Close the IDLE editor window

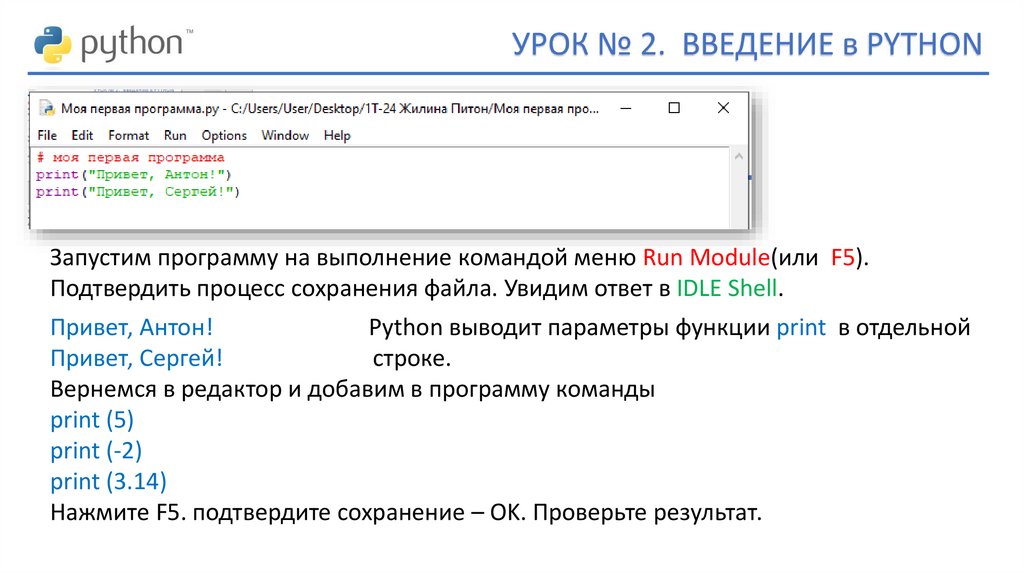click(x=723, y=108)
